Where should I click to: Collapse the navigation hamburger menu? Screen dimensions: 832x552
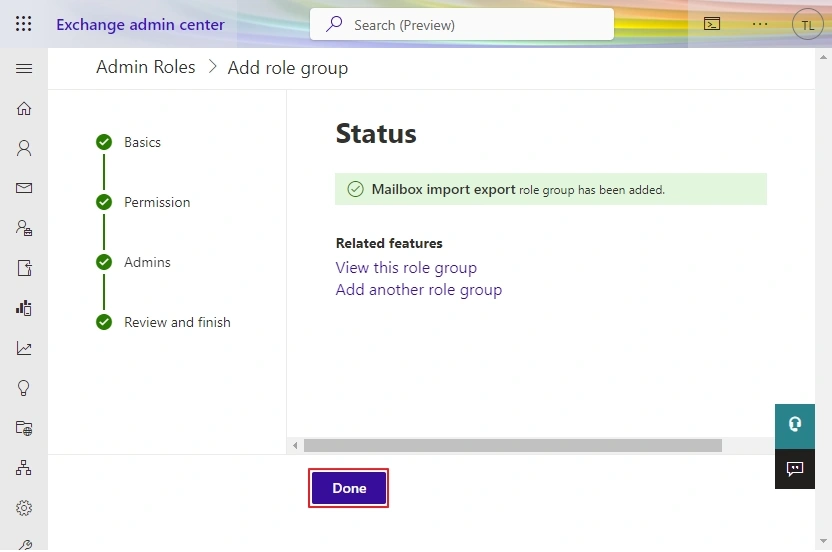(x=24, y=68)
